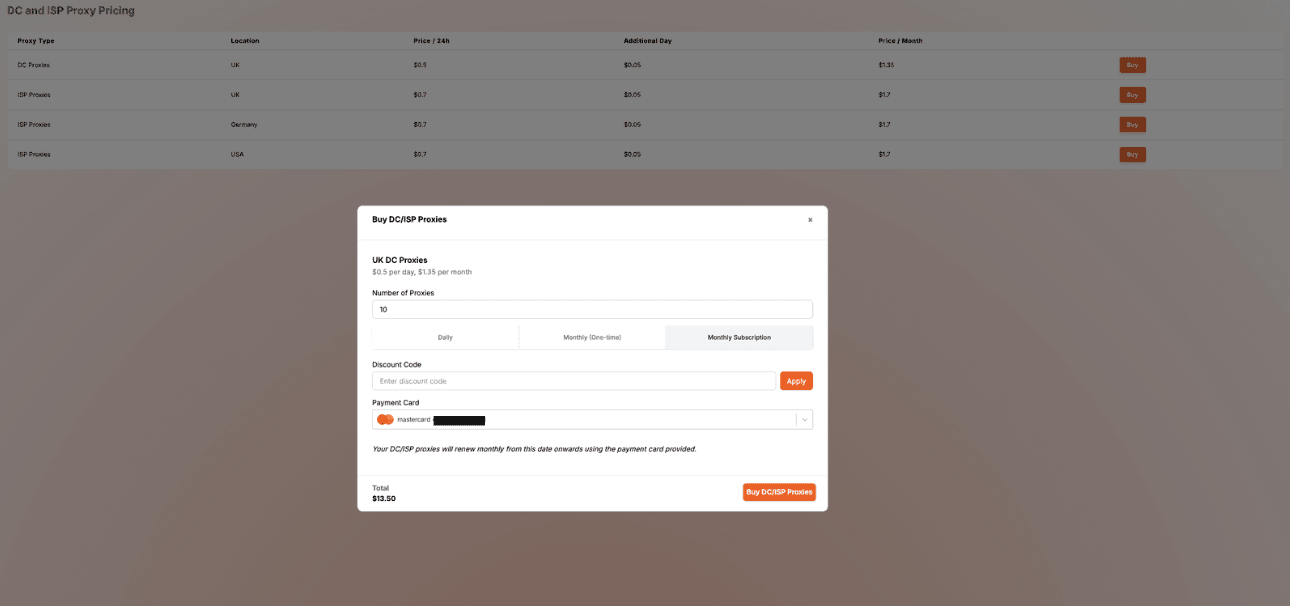Close the Buy DC/ISP Proxies dialog
Screen dimensions: 1290x606
coord(810,220)
